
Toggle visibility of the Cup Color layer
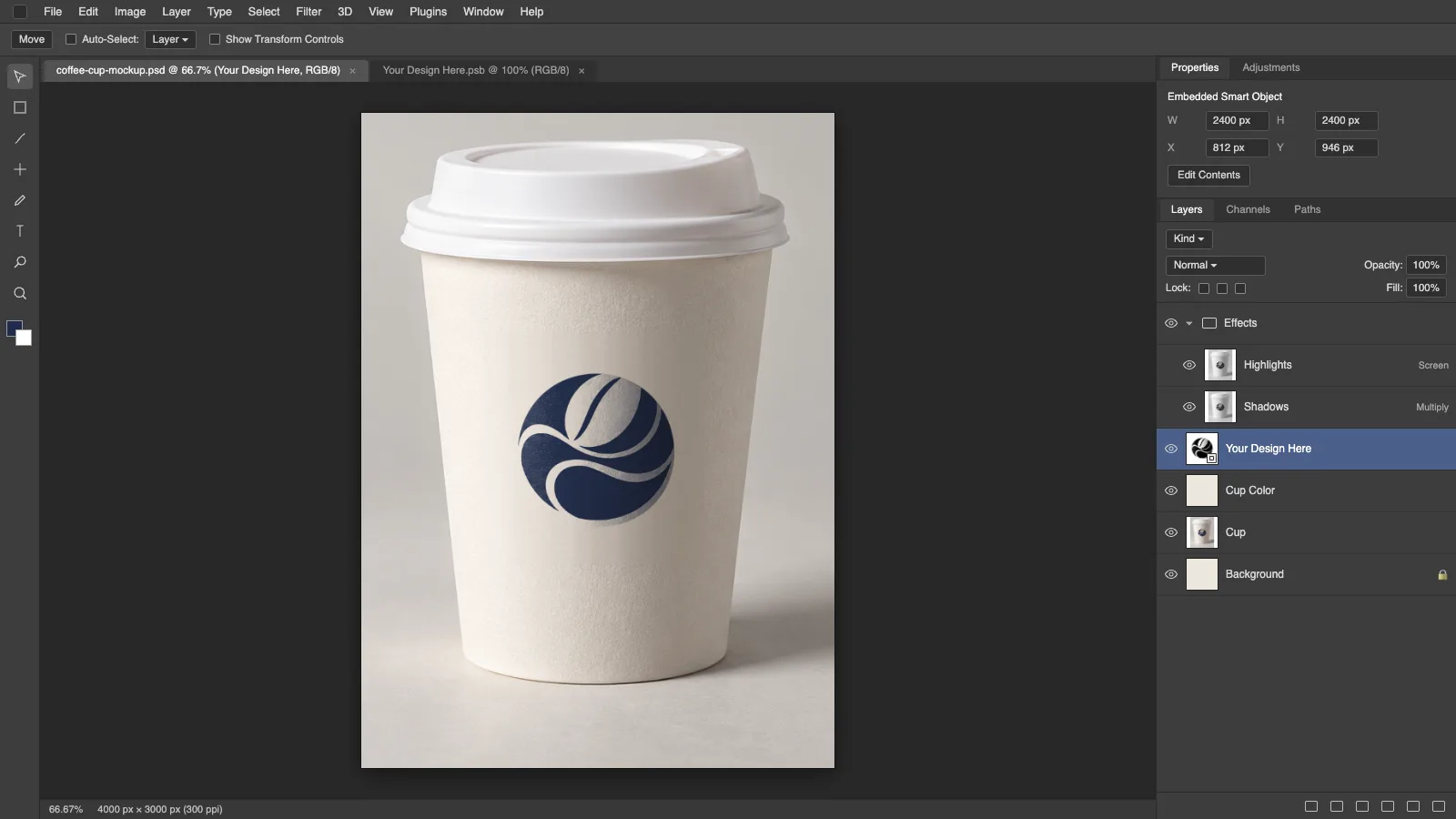click(x=1171, y=490)
